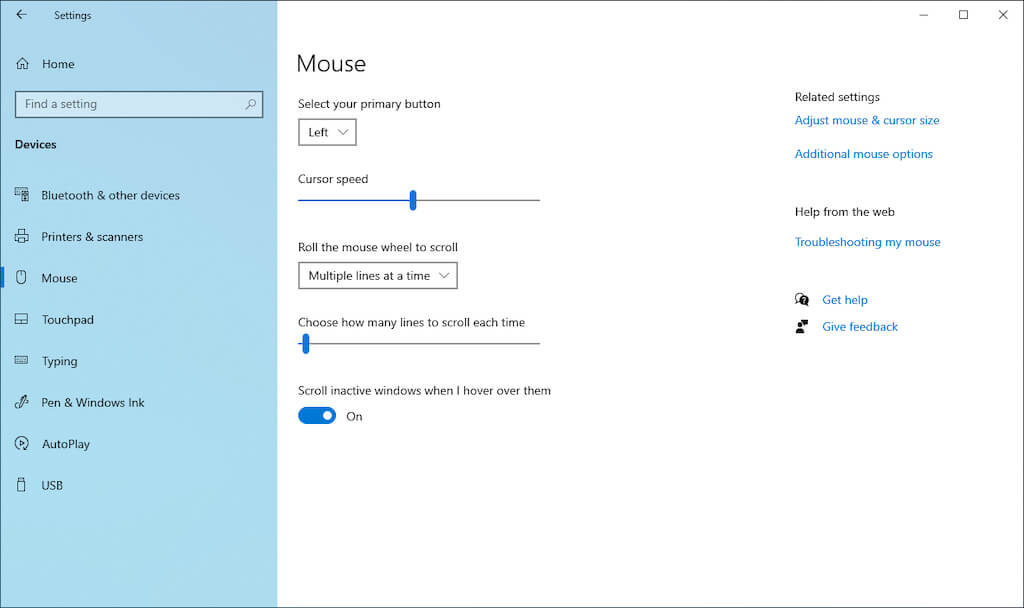The image size is (1024, 608).
Task: Click the Get help link
Action: pos(844,300)
